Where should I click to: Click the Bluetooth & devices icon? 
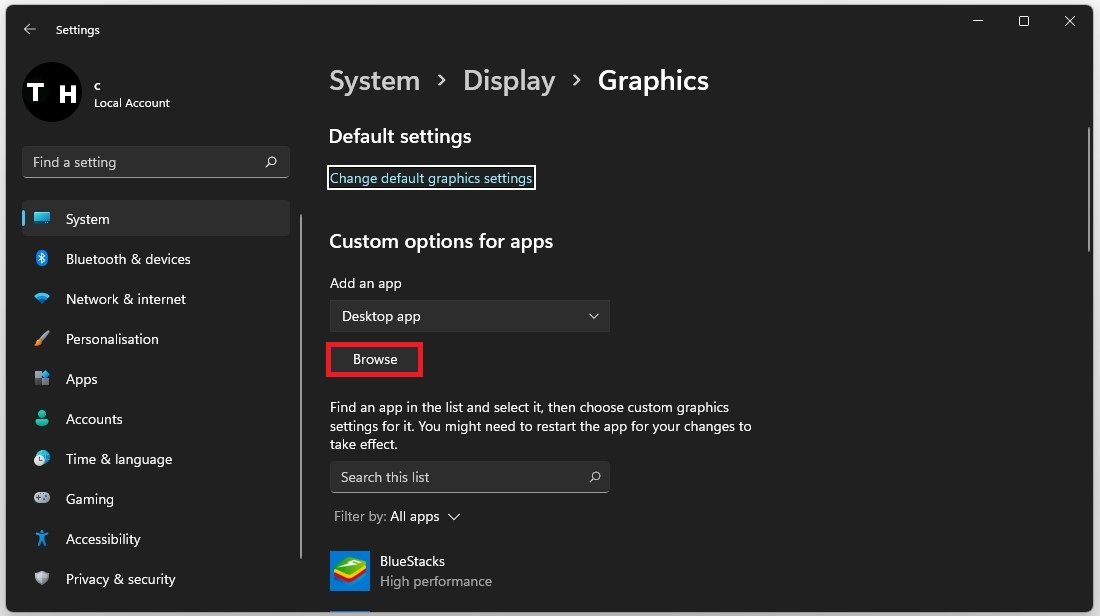tap(42, 259)
